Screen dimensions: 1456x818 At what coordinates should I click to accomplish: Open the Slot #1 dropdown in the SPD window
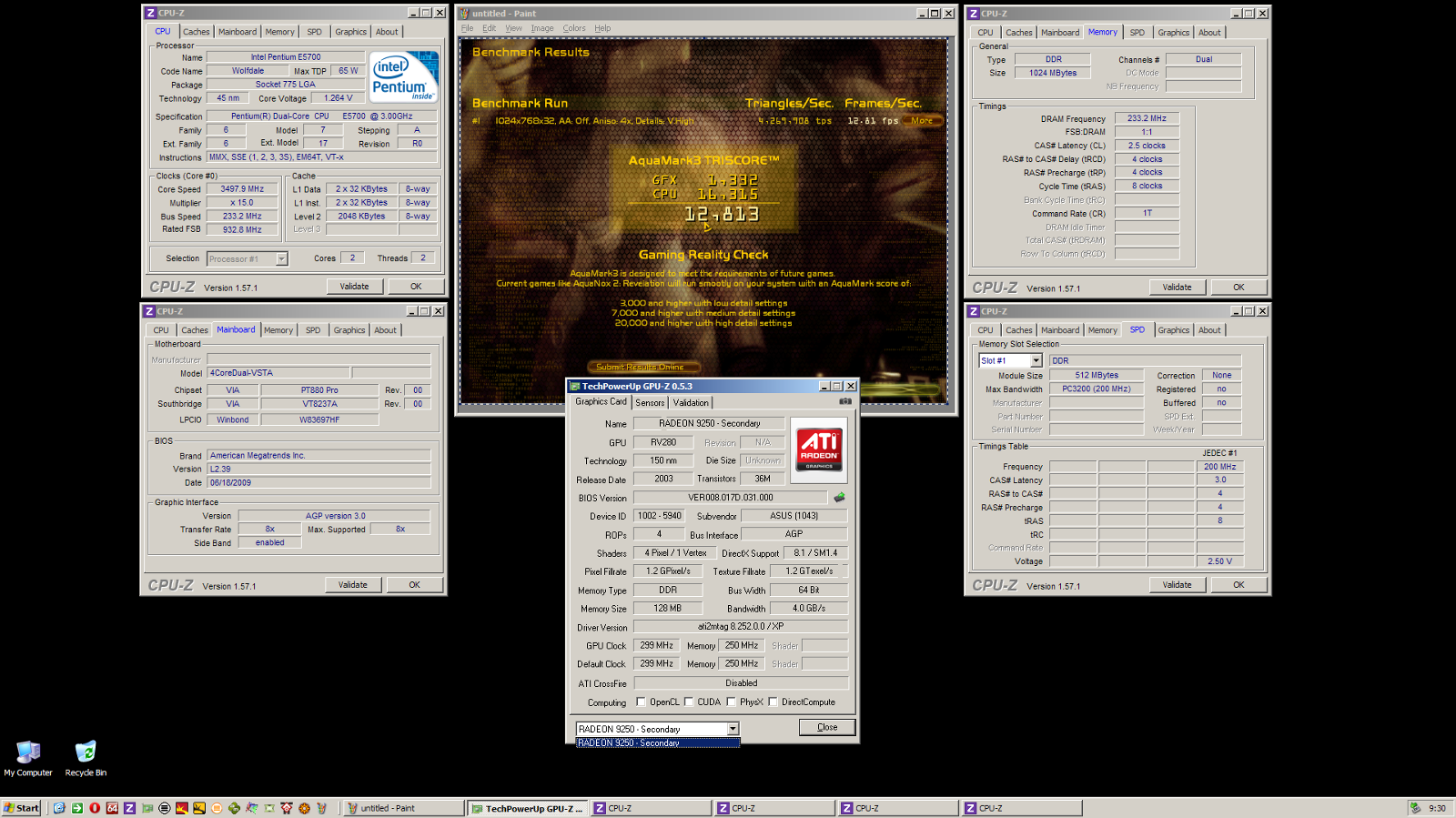[1036, 361]
